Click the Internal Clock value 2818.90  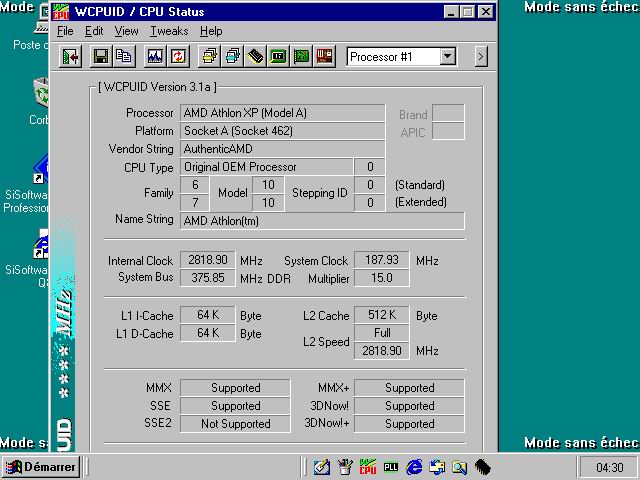tap(208, 260)
